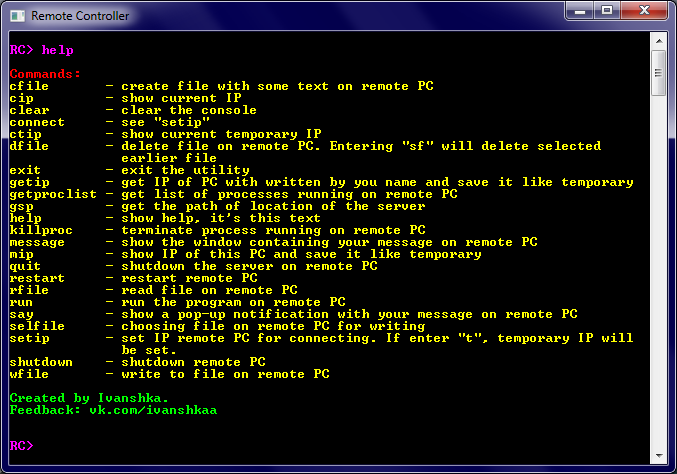Maximize the Remote Controller window
This screenshot has height=474, width=677.
click(x=607, y=11)
